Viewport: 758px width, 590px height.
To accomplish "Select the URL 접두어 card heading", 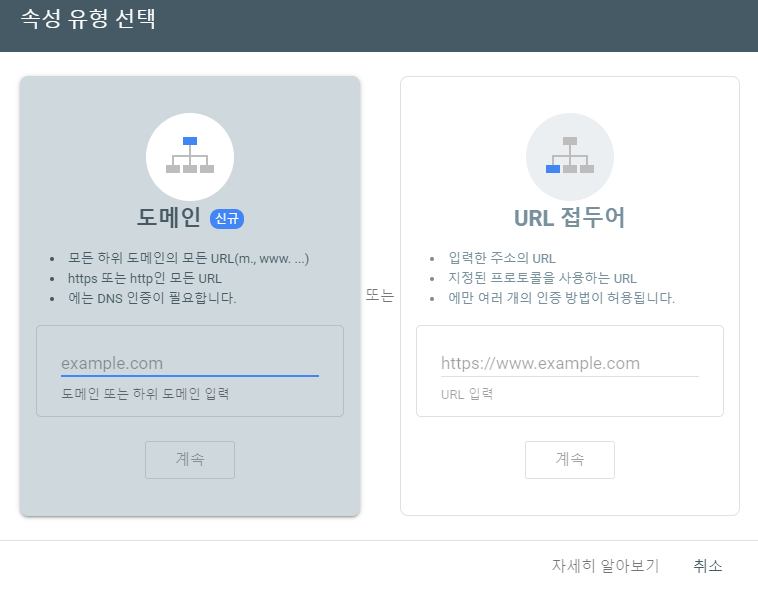I will [570, 218].
